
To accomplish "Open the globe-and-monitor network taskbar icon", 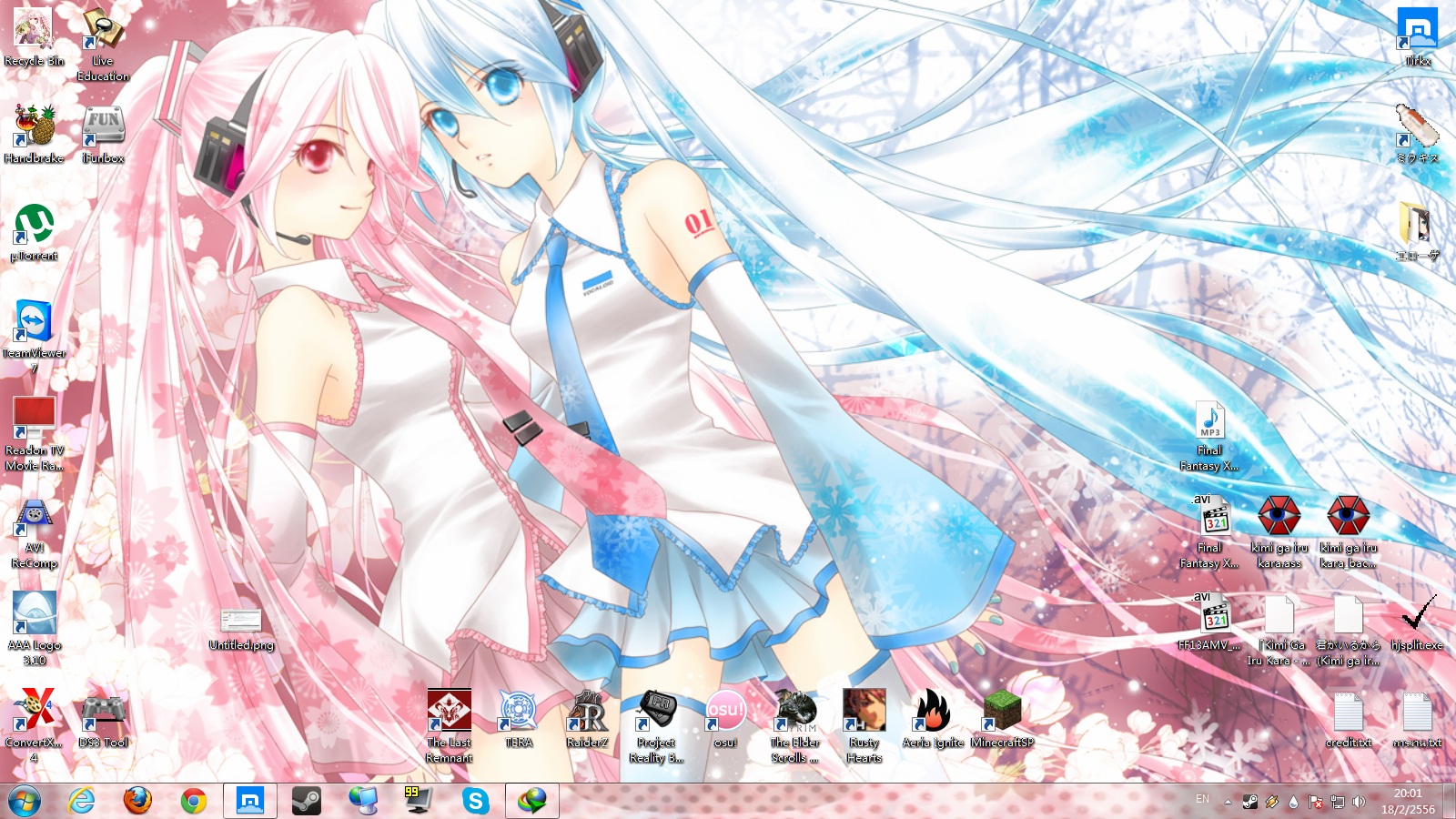I will click(363, 801).
